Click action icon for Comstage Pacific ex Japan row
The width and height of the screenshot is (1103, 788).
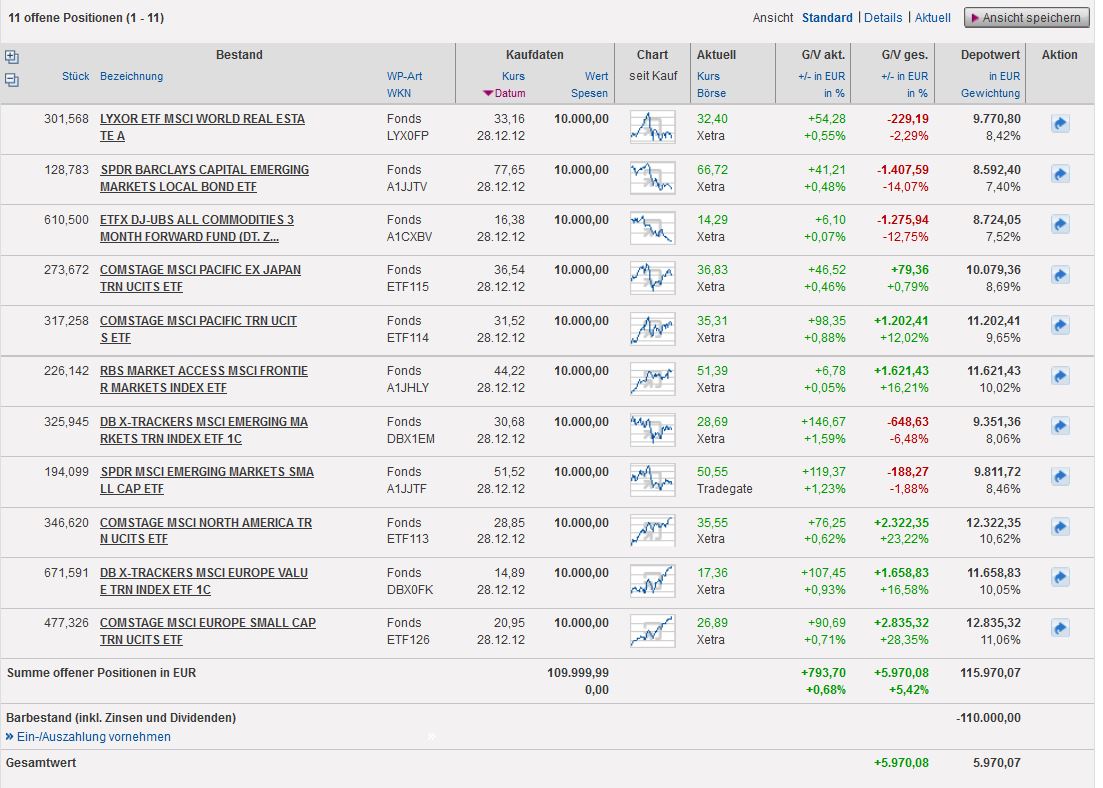click(x=1060, y=275)
